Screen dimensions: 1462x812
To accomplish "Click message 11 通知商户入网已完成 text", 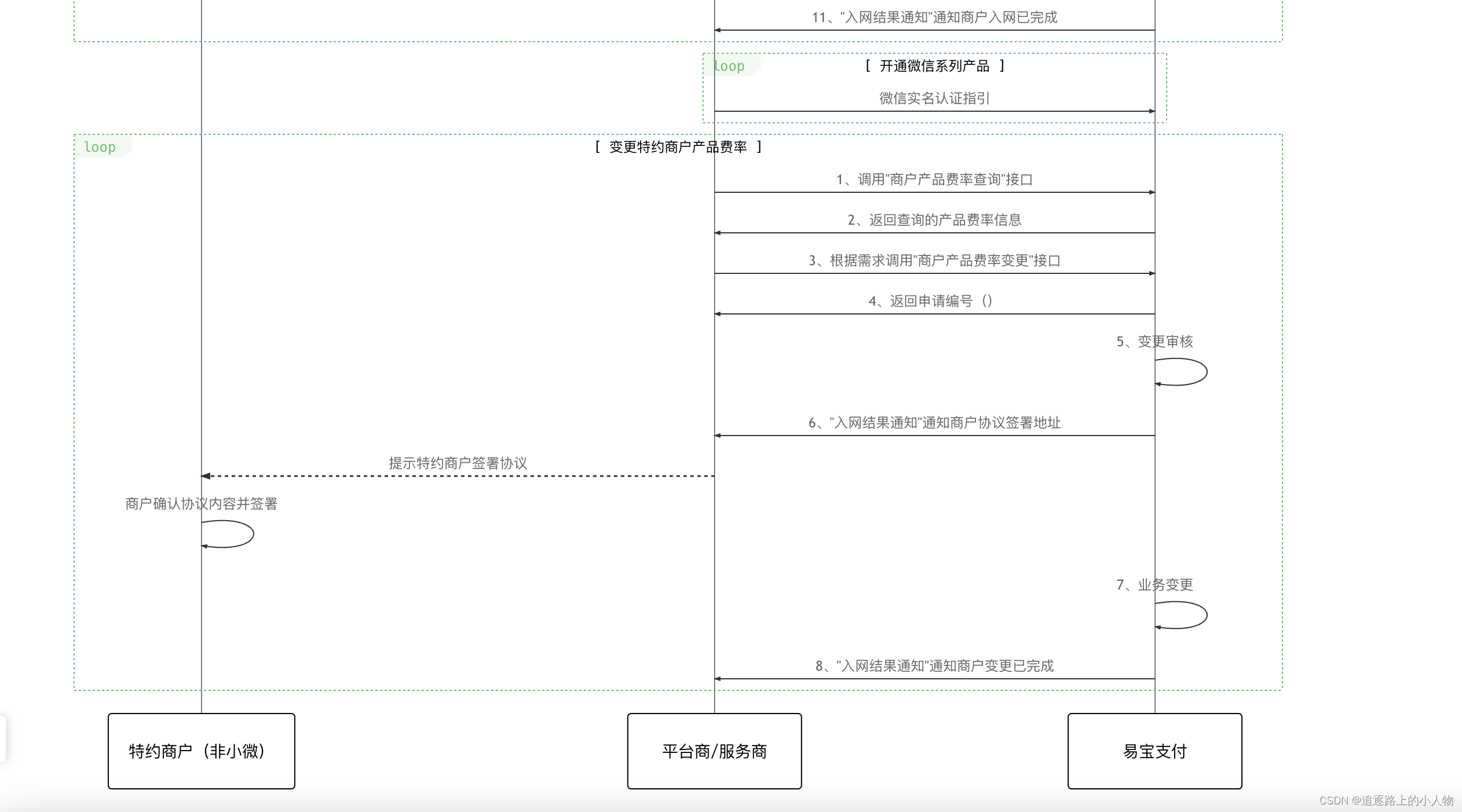I will coord(934,17).
